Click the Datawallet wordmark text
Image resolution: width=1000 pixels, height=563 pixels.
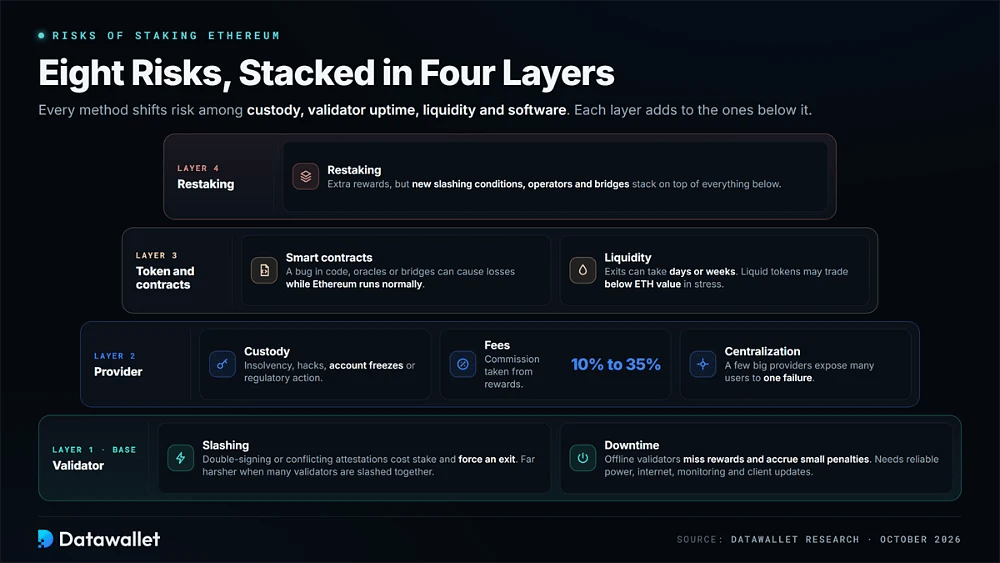pos(109,539)
